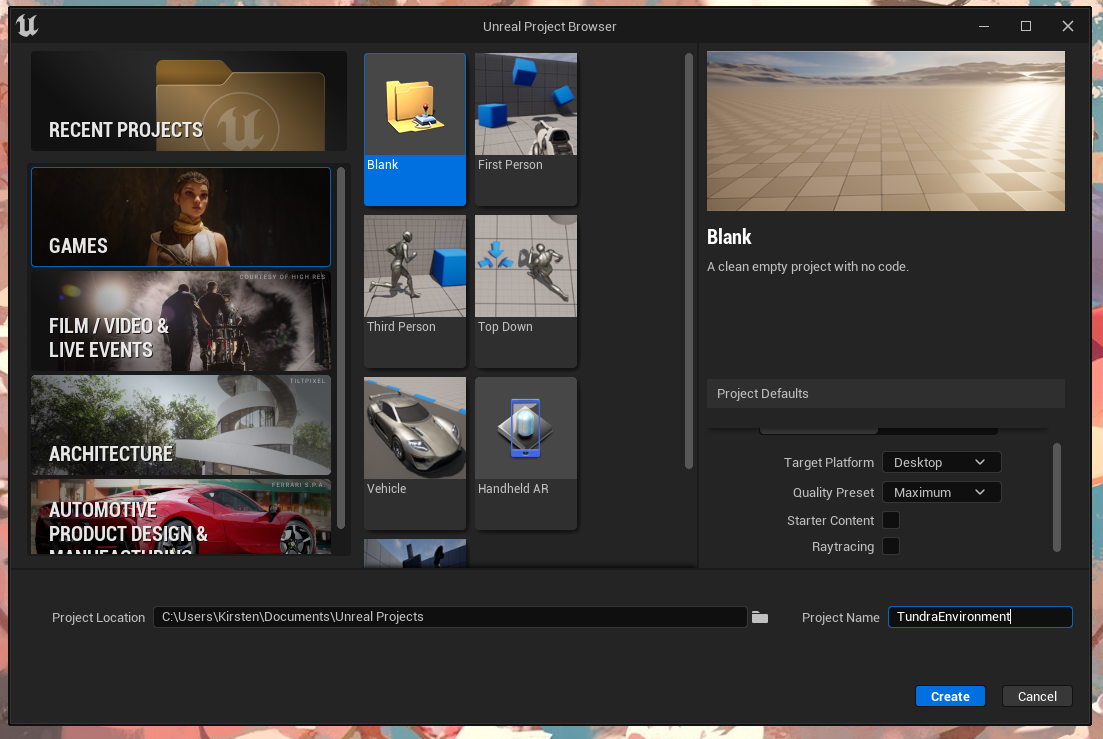This screenshot has width=1103, height=739.
Task: Open the Recent Projects category
Action: (x=189, y=102)
